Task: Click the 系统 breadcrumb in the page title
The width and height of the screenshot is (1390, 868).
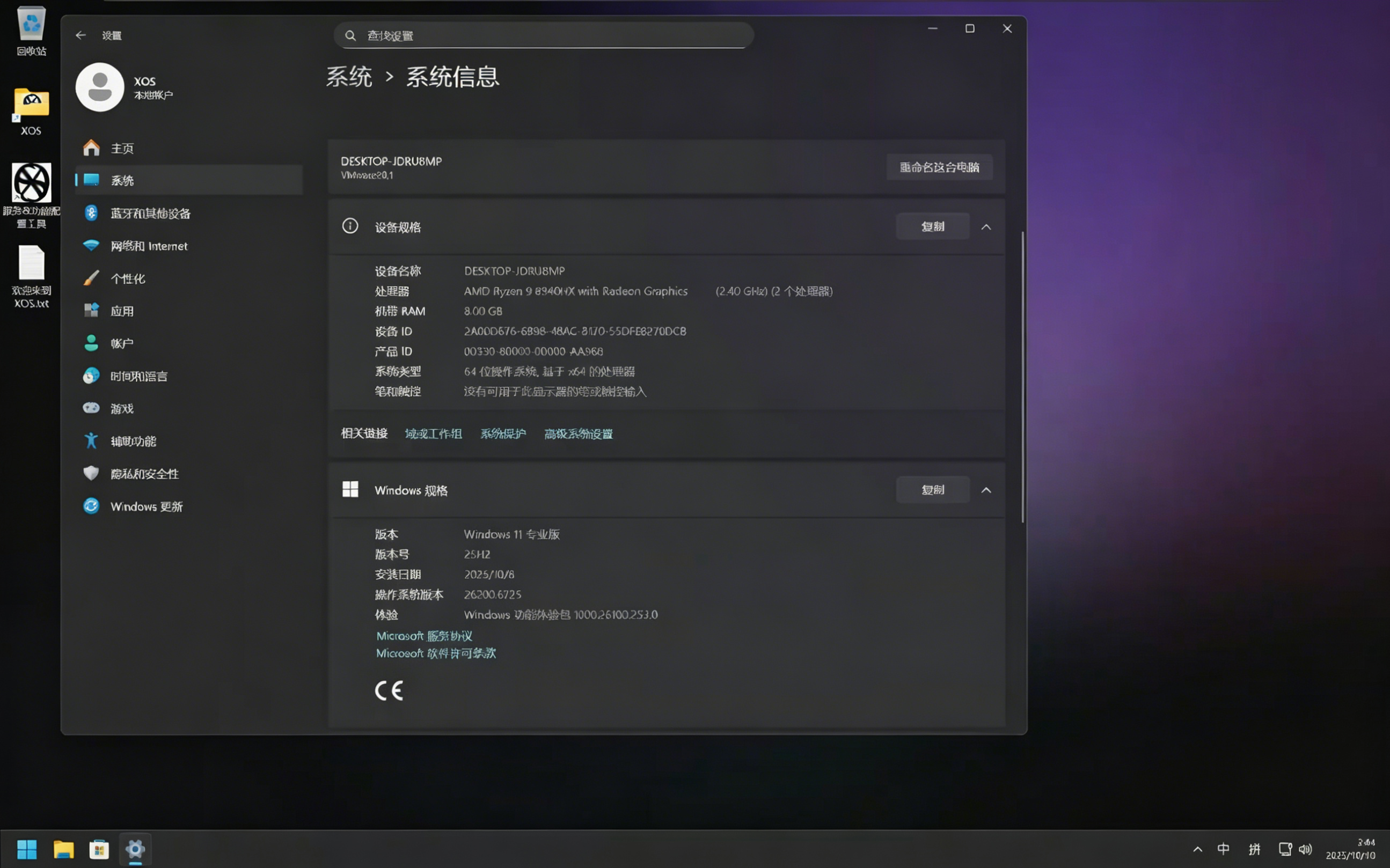Action: (349, 77)
